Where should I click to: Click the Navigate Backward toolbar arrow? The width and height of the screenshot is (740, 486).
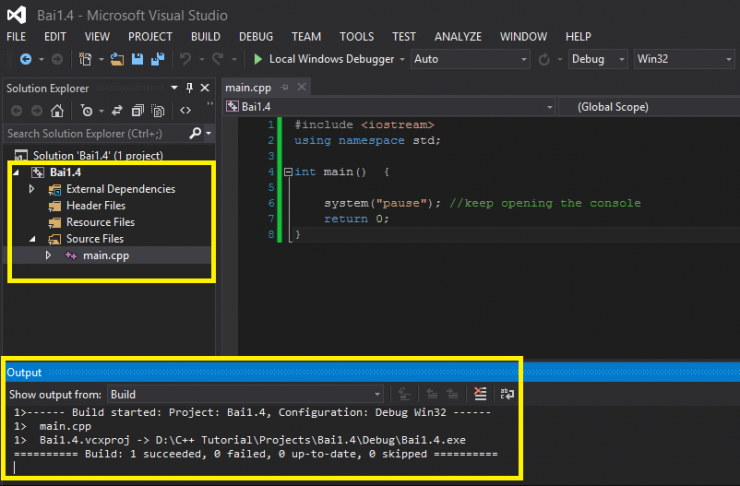(26, 59)
